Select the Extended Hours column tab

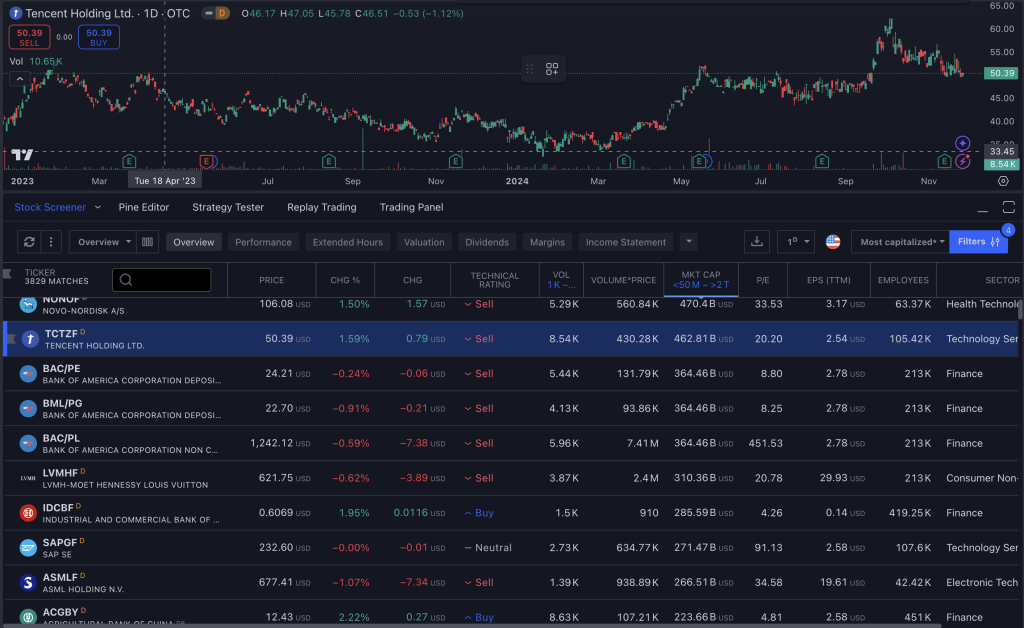(x=347, y=242)
